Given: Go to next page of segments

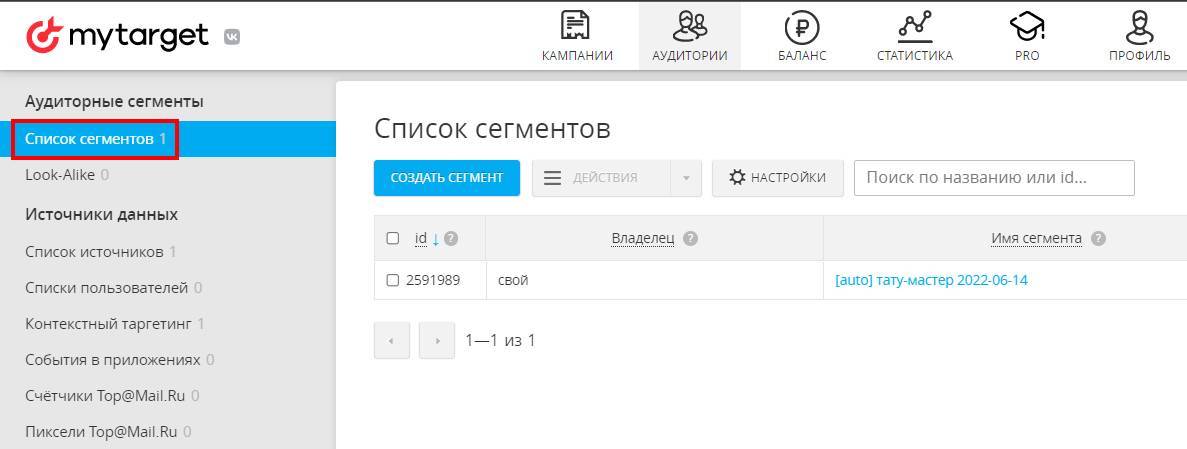Looking at the screenshot, I should [437, 341].
